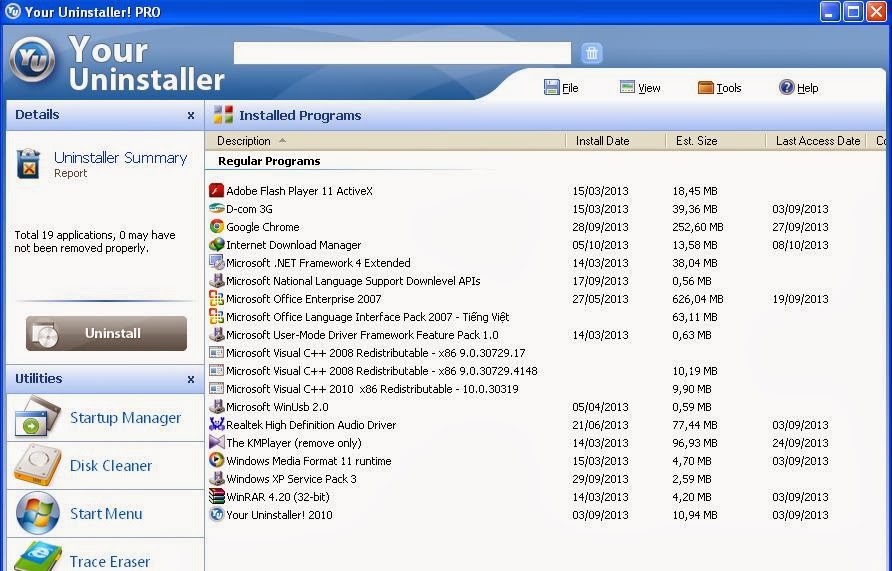Click the Uninstaller Summary title text

coord(121,158)
